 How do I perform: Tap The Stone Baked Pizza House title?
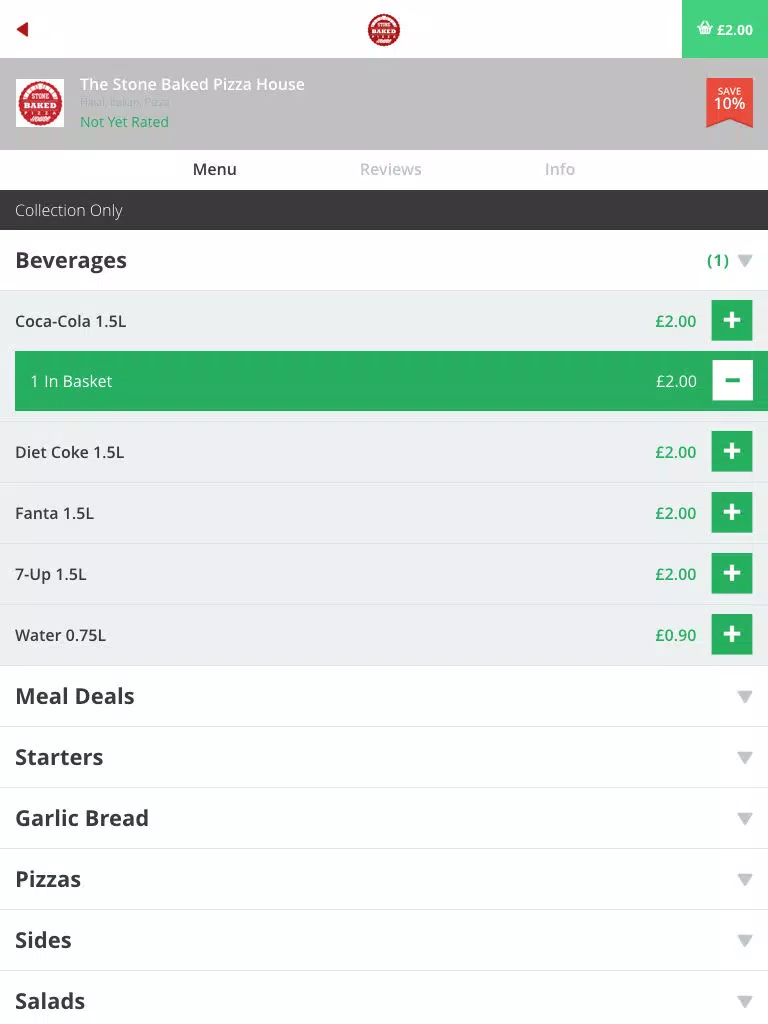(192, 84)
